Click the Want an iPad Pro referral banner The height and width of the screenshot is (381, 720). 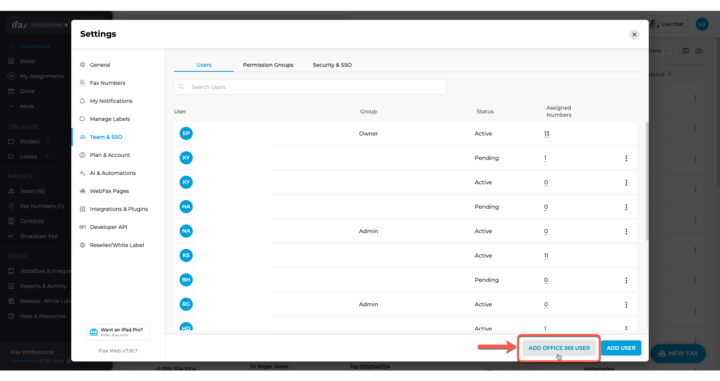click(118, 332)
